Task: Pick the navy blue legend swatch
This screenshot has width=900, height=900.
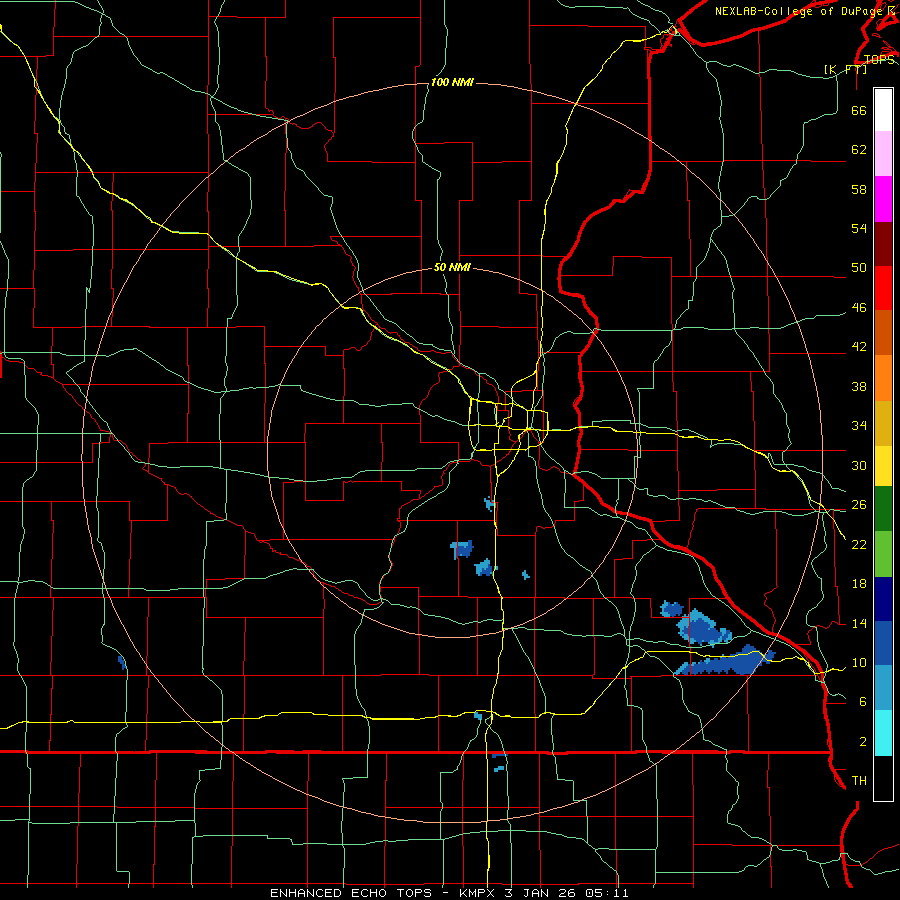Action: pyautogui.click(x=883, y=599)
